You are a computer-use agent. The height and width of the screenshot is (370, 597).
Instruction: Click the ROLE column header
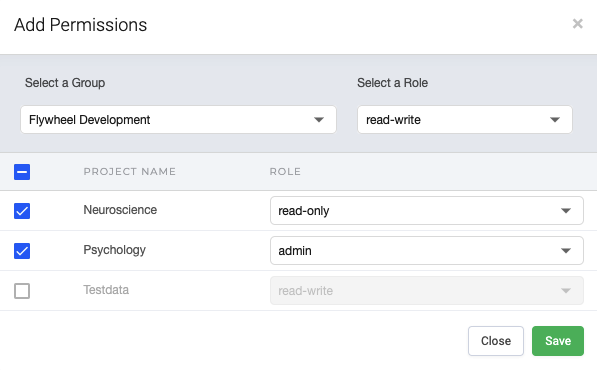[x=285, y=172]
